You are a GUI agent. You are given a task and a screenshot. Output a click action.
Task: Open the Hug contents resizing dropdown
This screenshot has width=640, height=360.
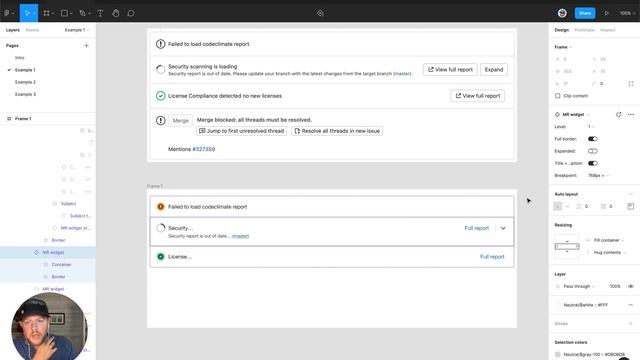610,253
